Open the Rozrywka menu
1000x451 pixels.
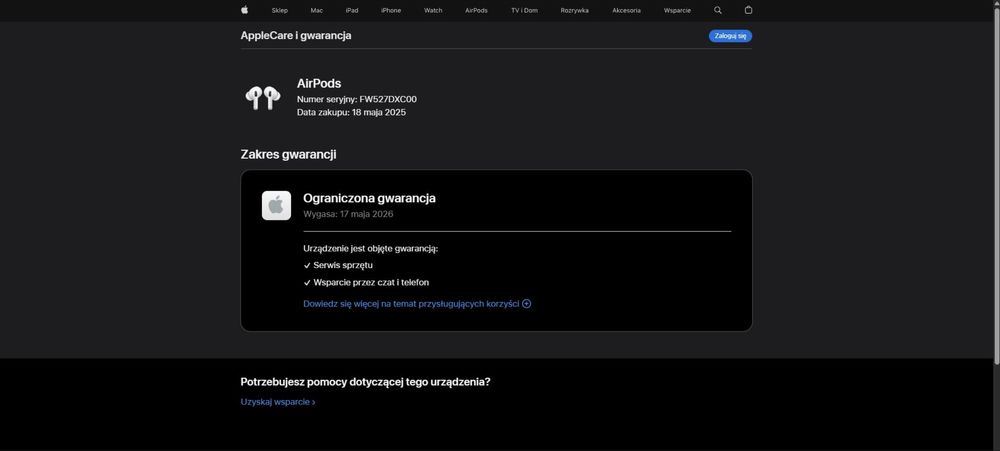pyautogui.click(x=575, y=10)
